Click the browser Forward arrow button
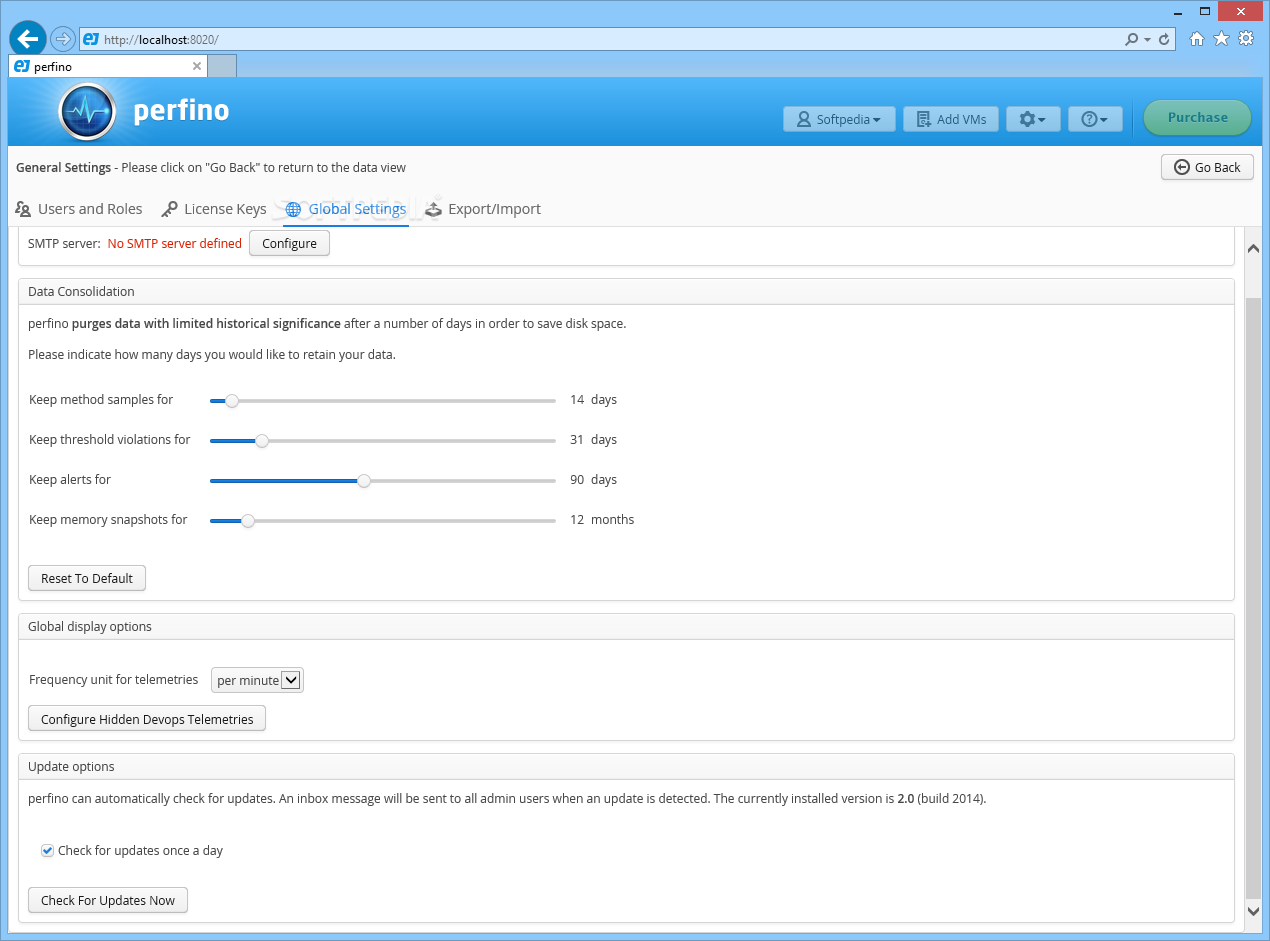 63,40
